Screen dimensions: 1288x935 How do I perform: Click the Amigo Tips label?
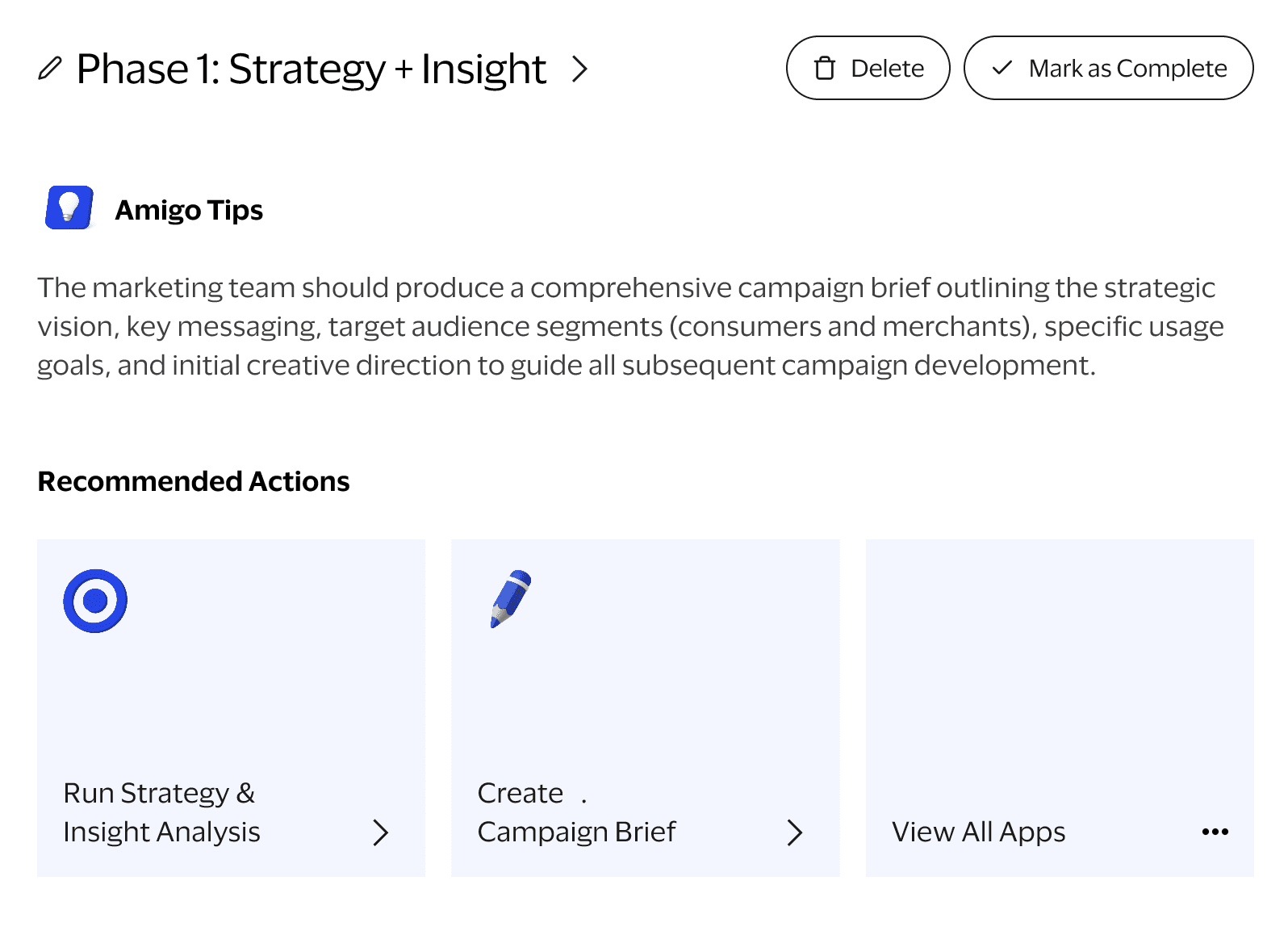tap(189, 210)
